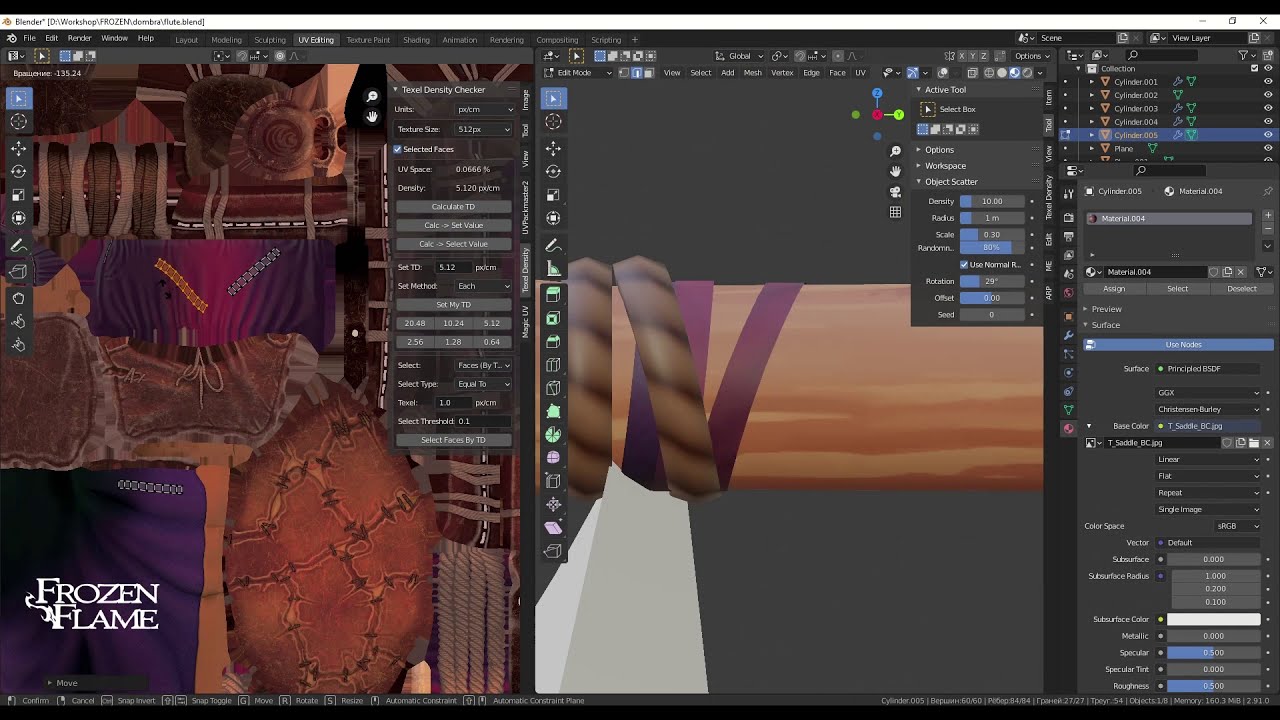Open the File menu

(27, 38)
